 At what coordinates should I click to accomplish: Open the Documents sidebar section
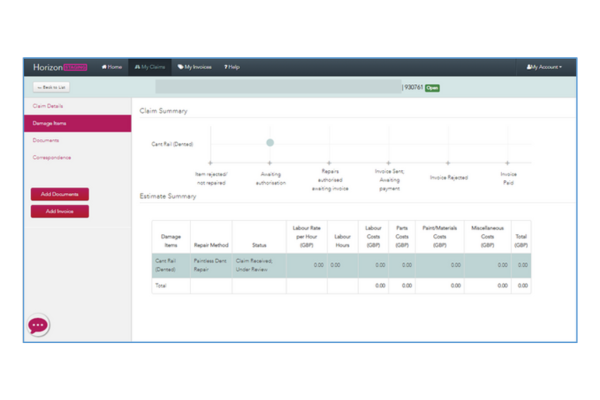tap(46, 140)
